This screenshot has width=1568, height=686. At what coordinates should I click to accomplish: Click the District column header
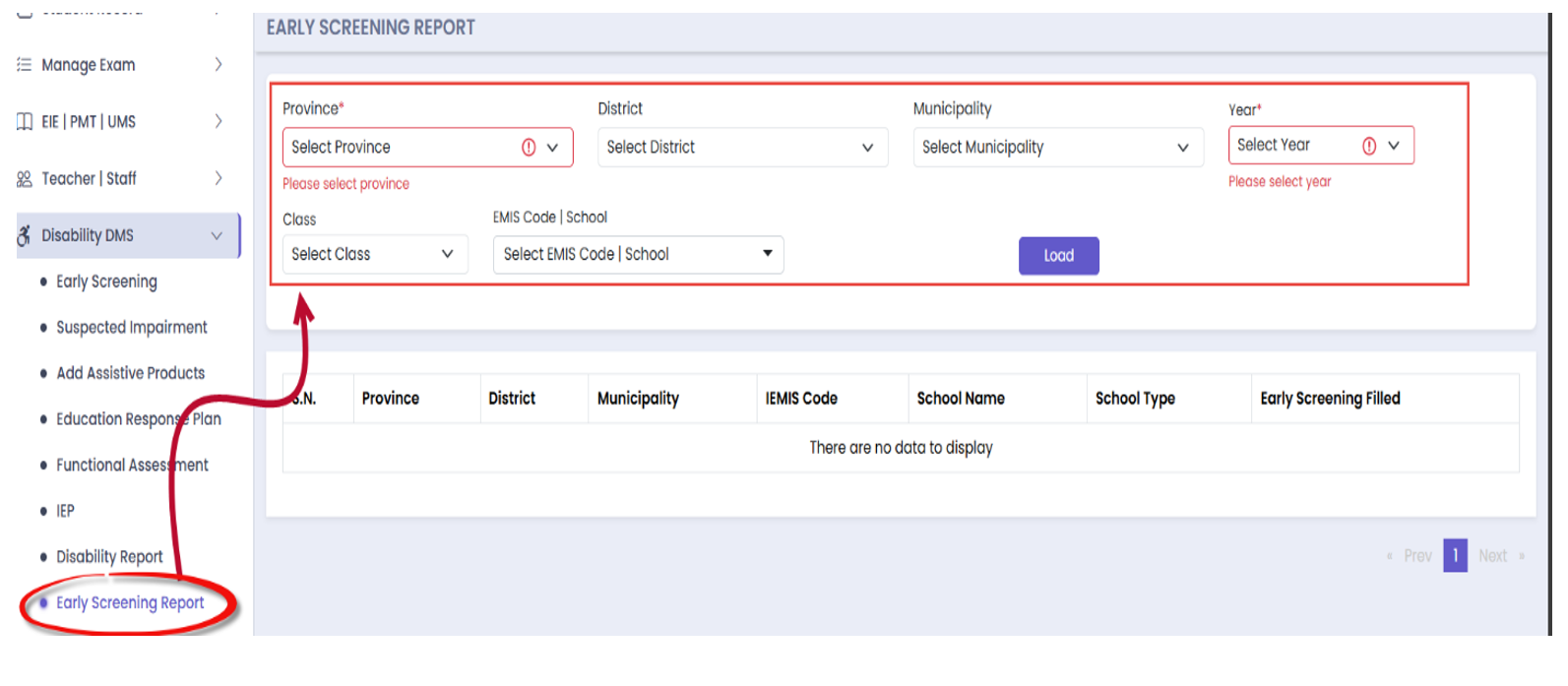[512, 399]
